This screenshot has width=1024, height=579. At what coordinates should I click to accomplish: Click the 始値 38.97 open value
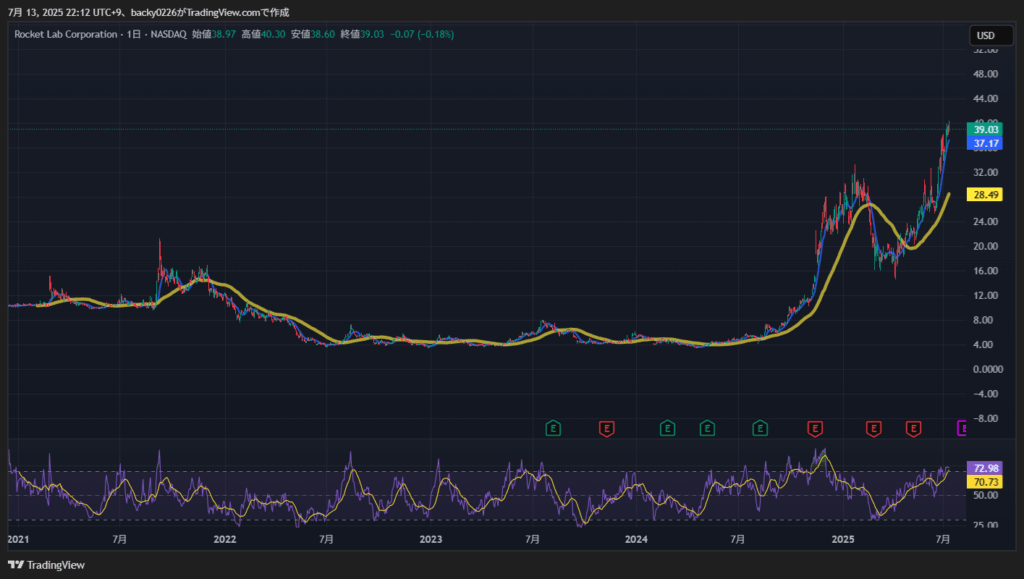214,34
